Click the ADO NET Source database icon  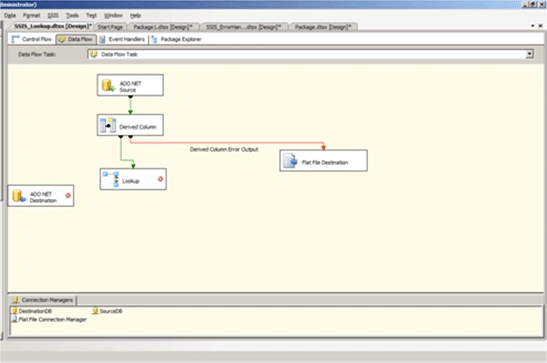(108, 85)
